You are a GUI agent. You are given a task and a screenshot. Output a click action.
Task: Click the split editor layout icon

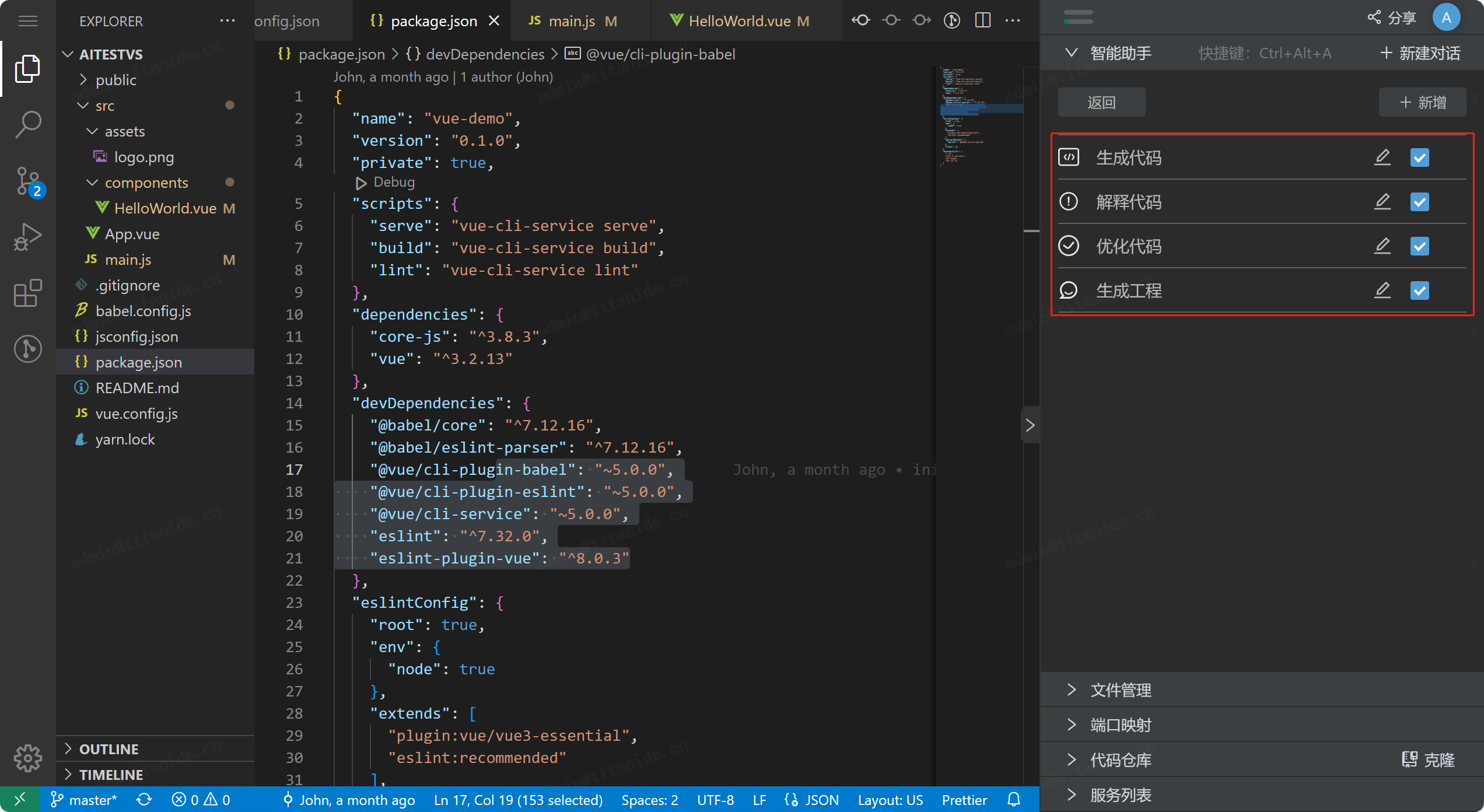click(982, 20)
